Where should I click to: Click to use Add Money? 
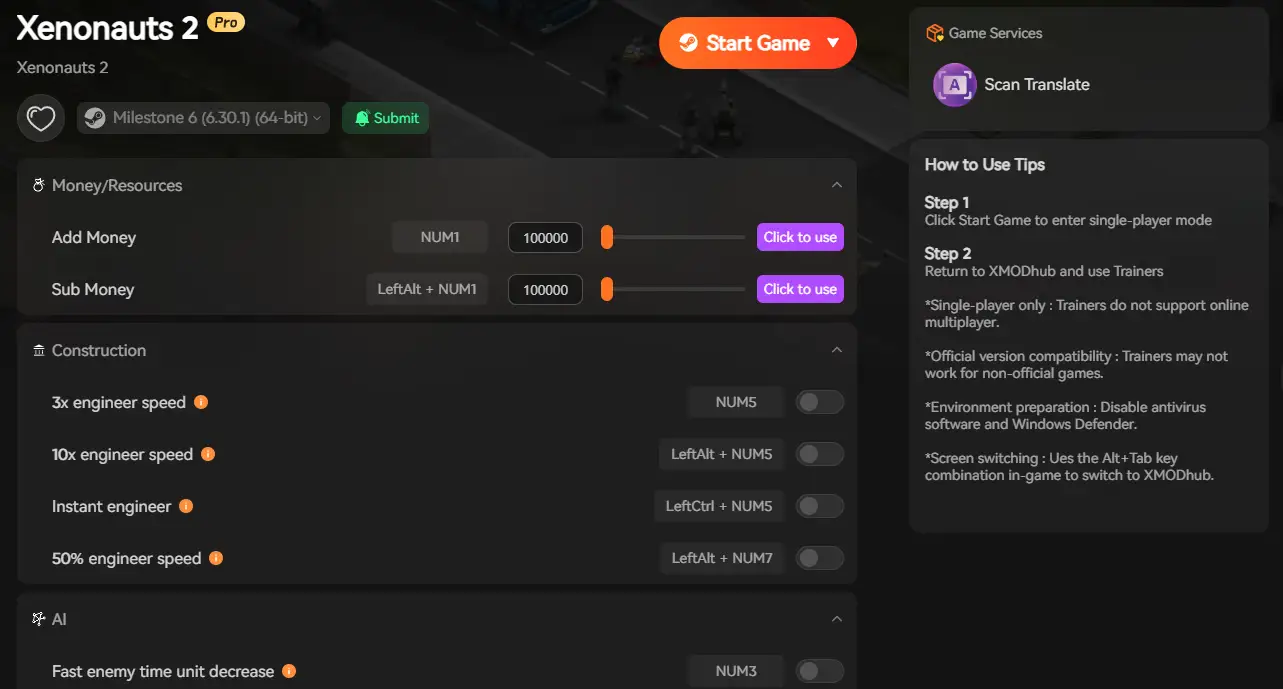[800, 237]
